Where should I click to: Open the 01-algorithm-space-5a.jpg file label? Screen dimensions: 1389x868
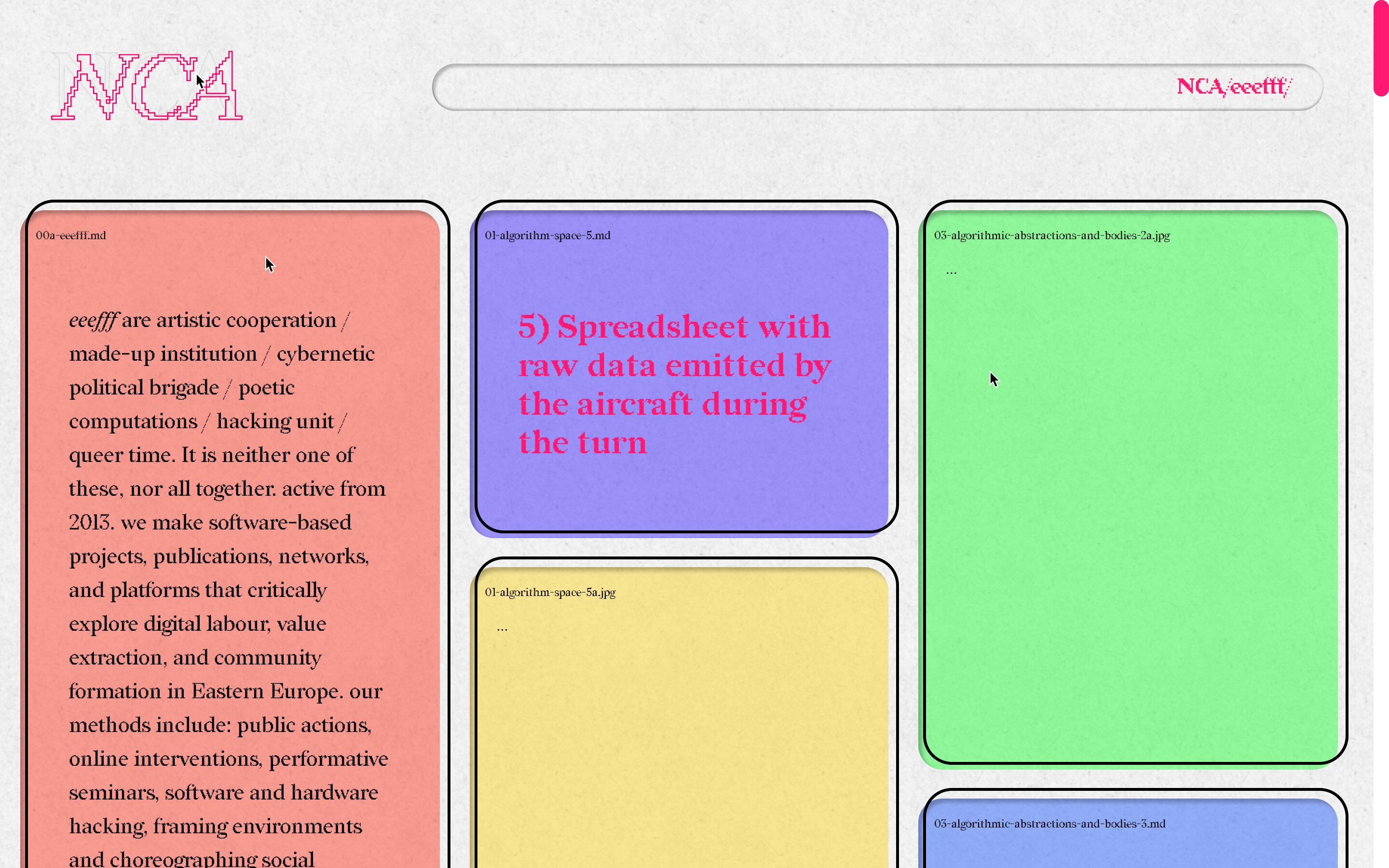pos(550,593)
